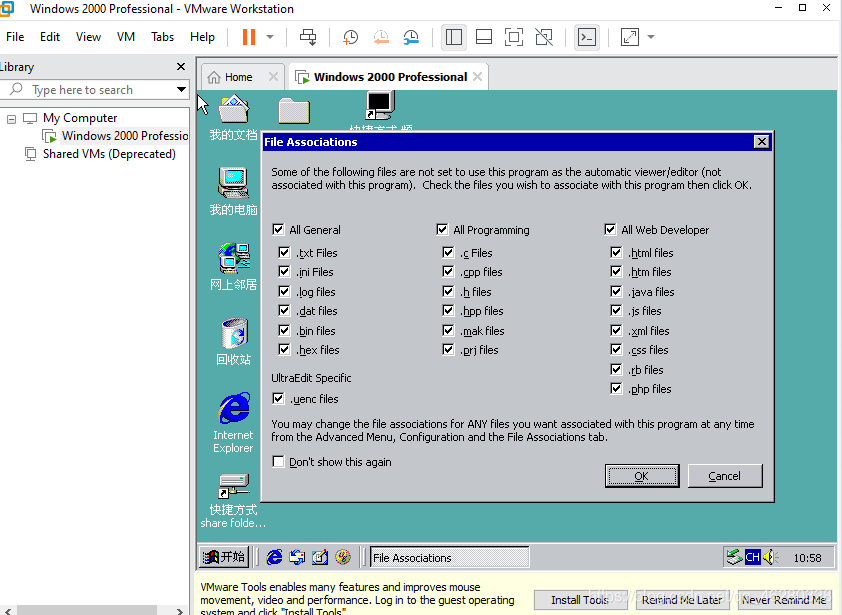Open the File menu
The image size is (842, 615).
pos(15,37)
